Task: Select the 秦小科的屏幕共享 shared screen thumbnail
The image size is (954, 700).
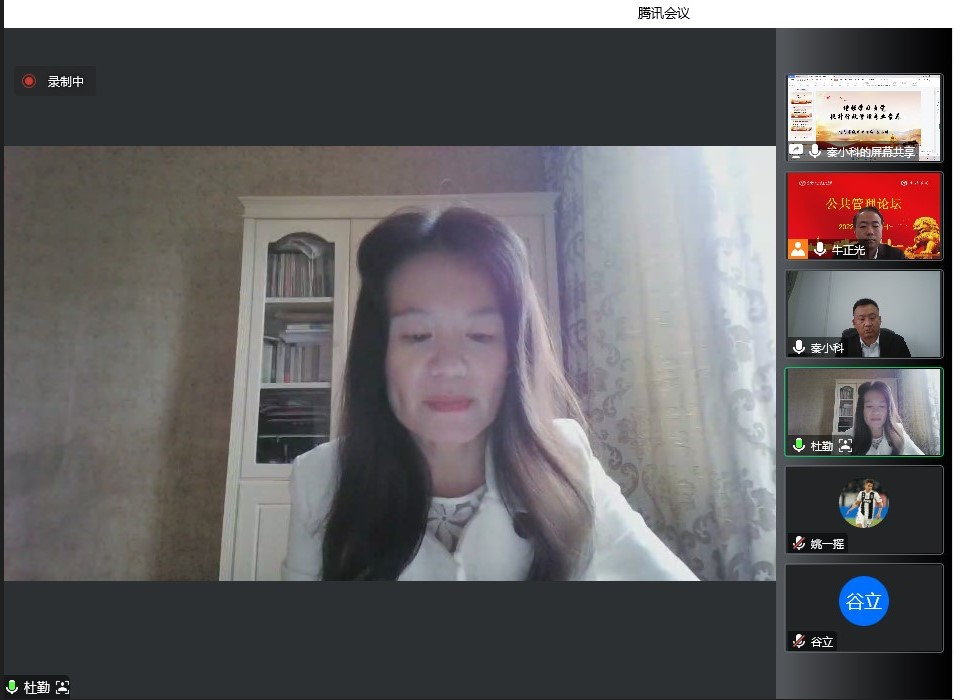Action: (864, 112)
